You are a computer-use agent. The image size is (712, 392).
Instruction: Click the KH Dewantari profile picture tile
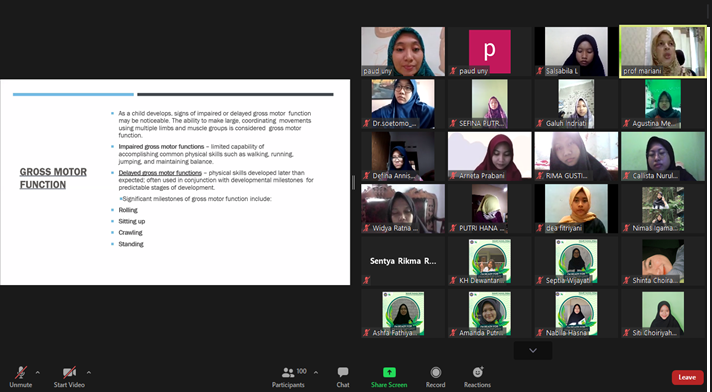pos(490,261)
